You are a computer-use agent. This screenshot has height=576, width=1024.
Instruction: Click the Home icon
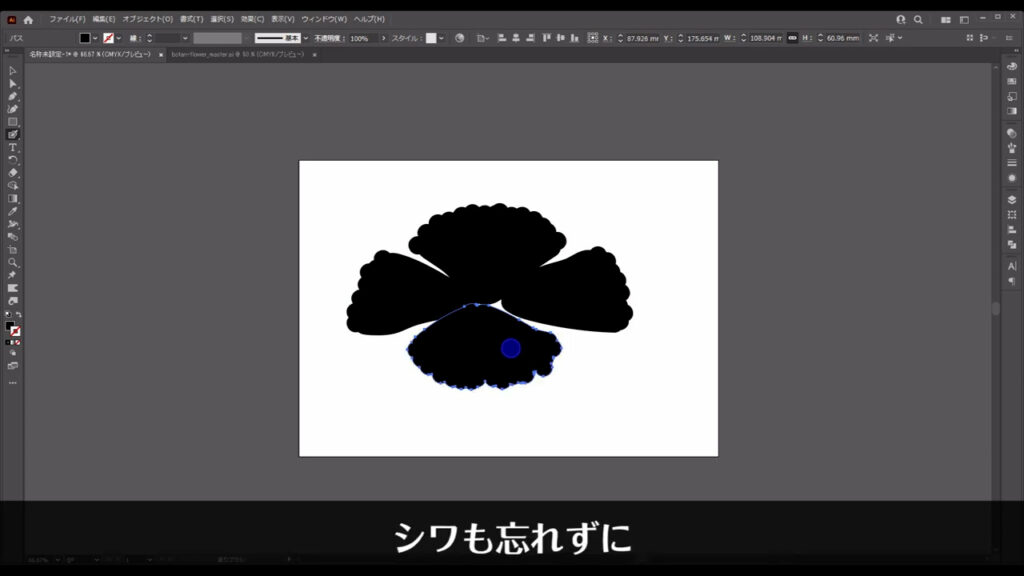(x=28, y=20)
